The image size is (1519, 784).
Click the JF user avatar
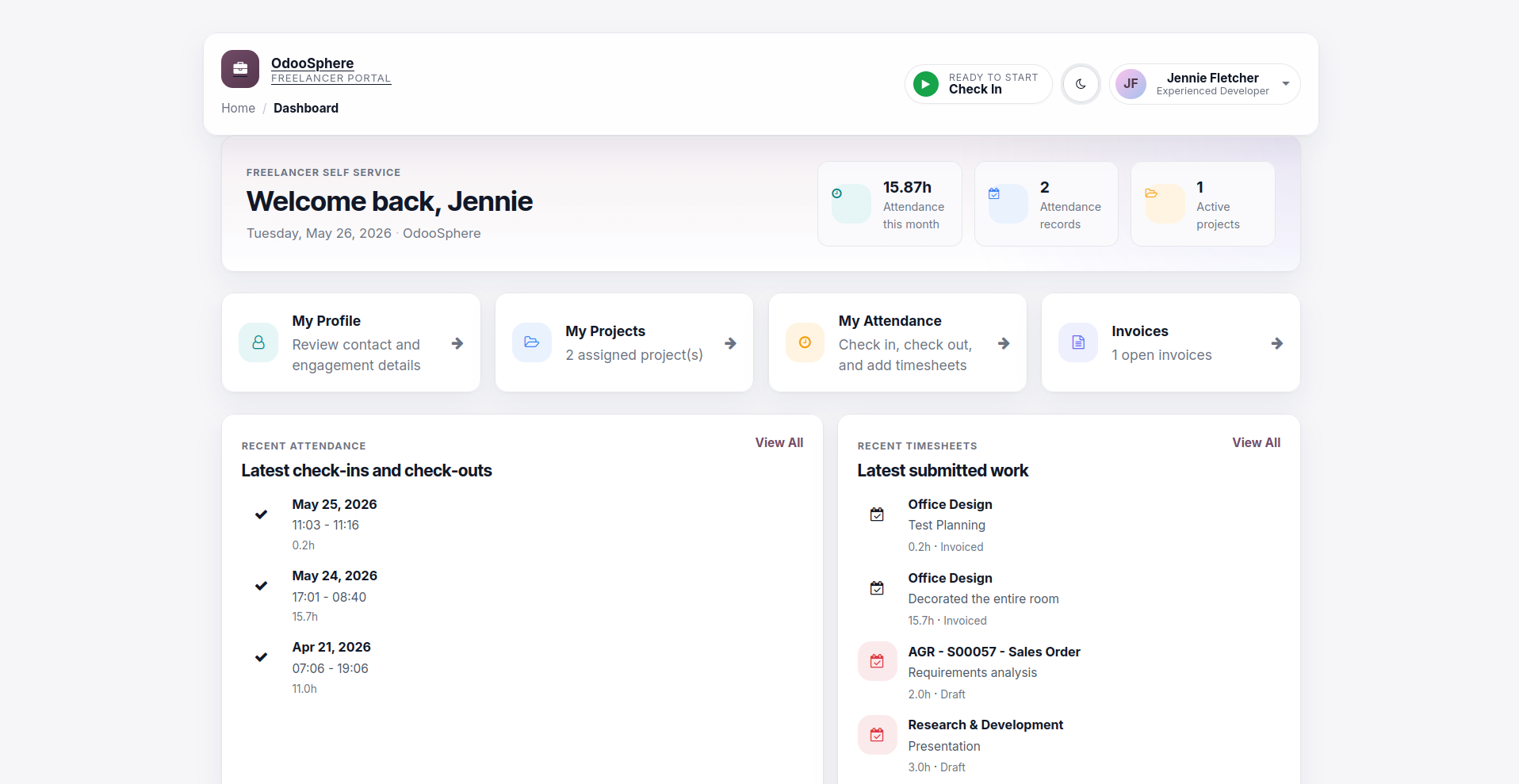(x=1131, y=84)
